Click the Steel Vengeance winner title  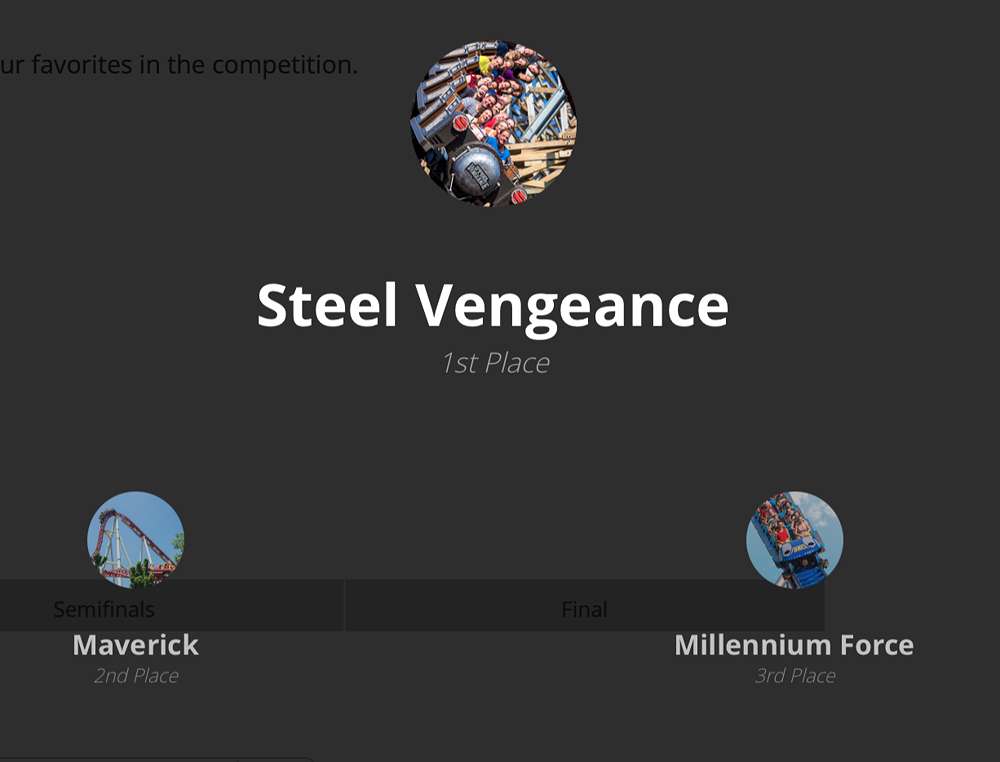click(x=493, y=306)
